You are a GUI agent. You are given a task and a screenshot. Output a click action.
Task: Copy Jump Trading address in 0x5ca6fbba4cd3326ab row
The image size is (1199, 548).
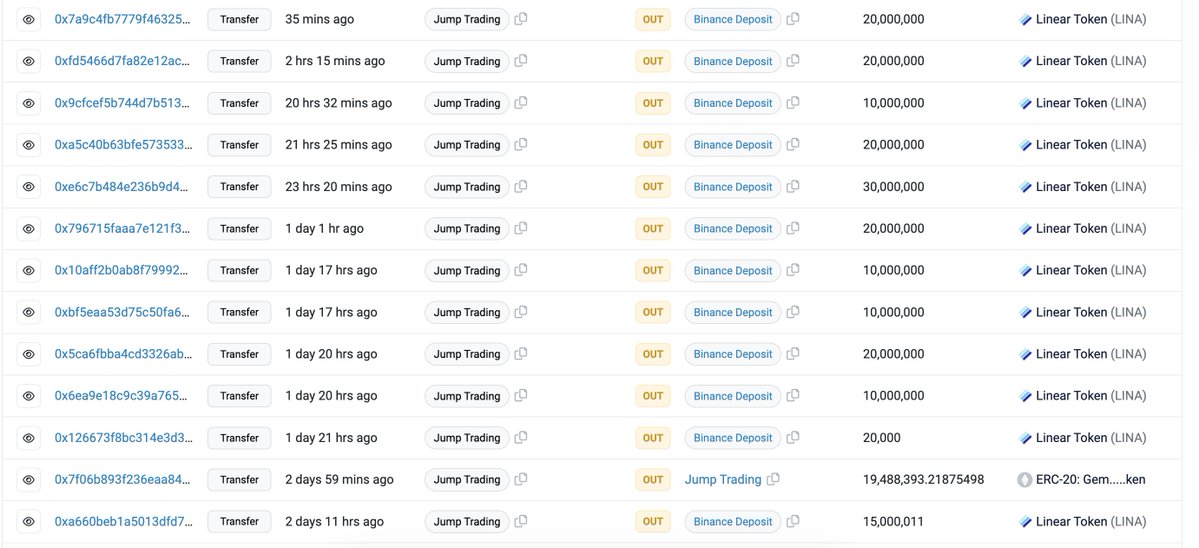521,354
